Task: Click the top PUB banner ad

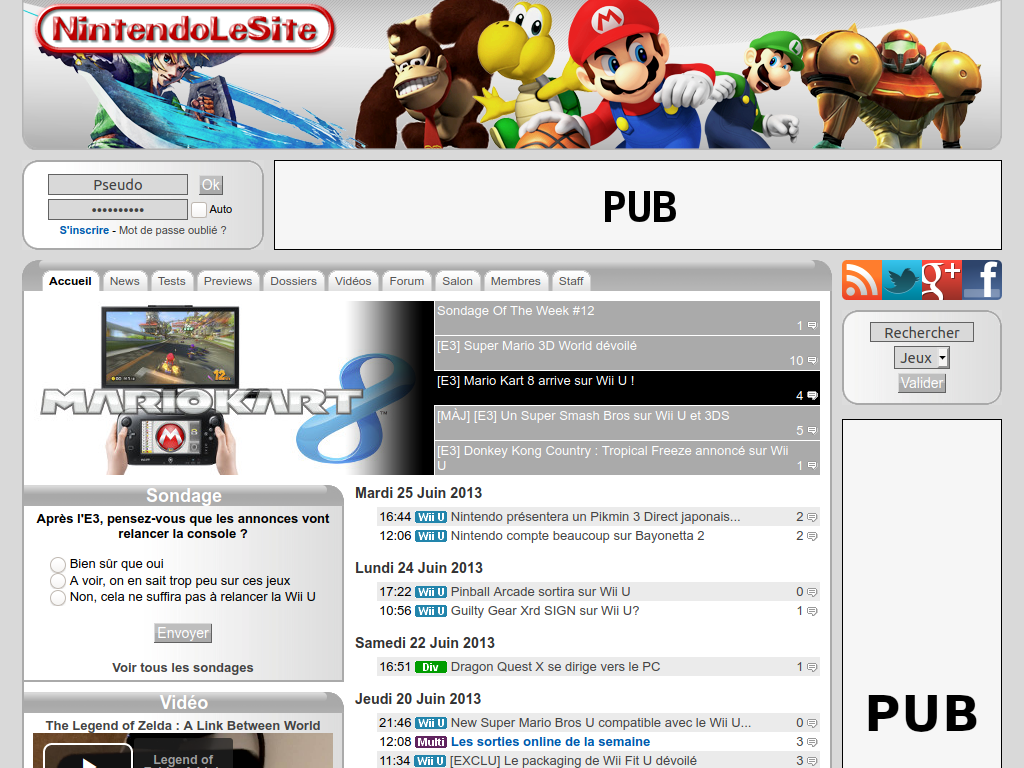Action: 638,205
